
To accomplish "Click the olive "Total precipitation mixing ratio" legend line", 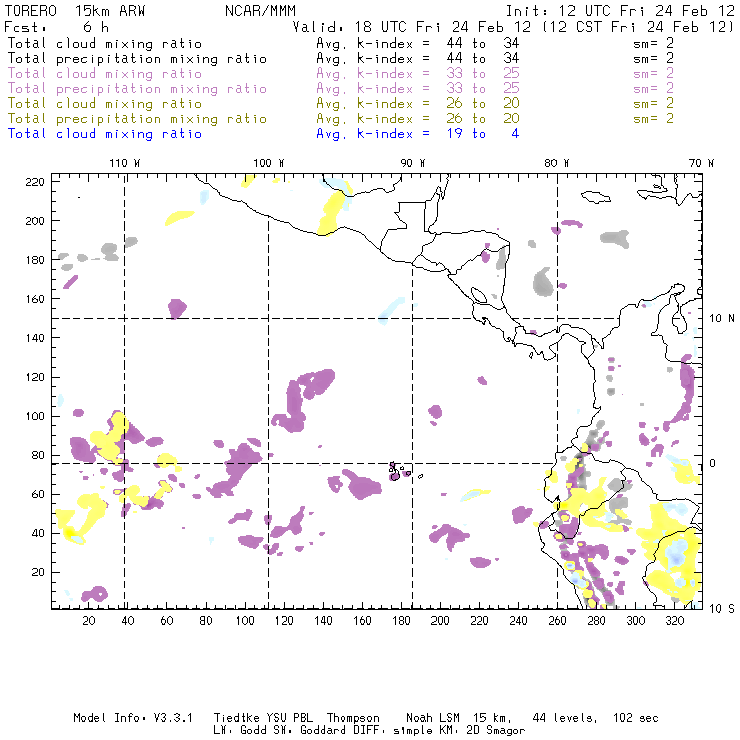I will 137,118.
